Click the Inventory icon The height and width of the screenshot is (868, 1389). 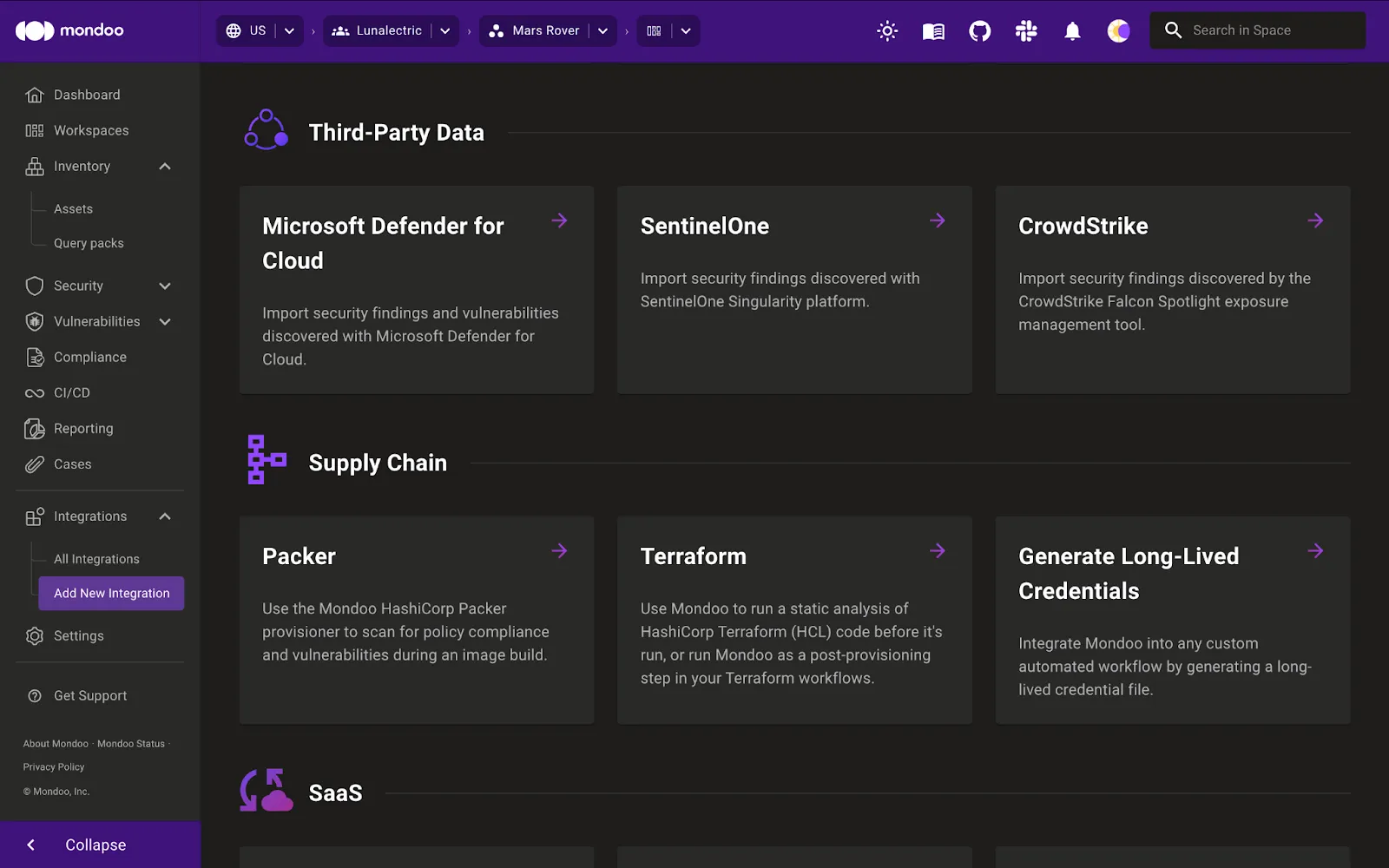(x=35, y=166)
